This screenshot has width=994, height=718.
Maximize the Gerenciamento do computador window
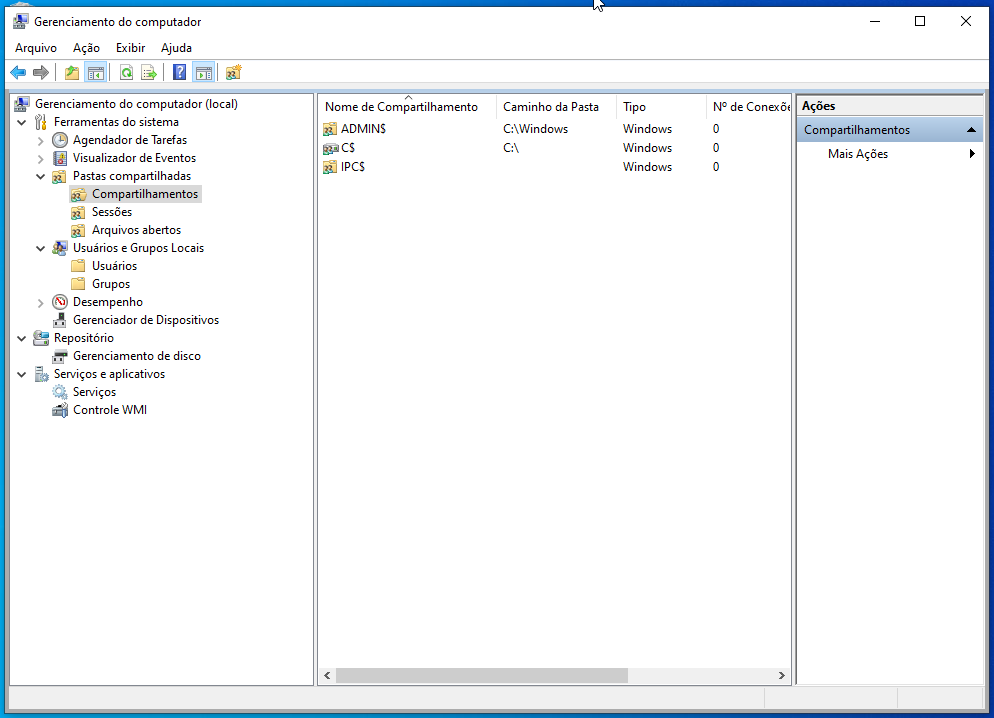(x=920, y=22)
